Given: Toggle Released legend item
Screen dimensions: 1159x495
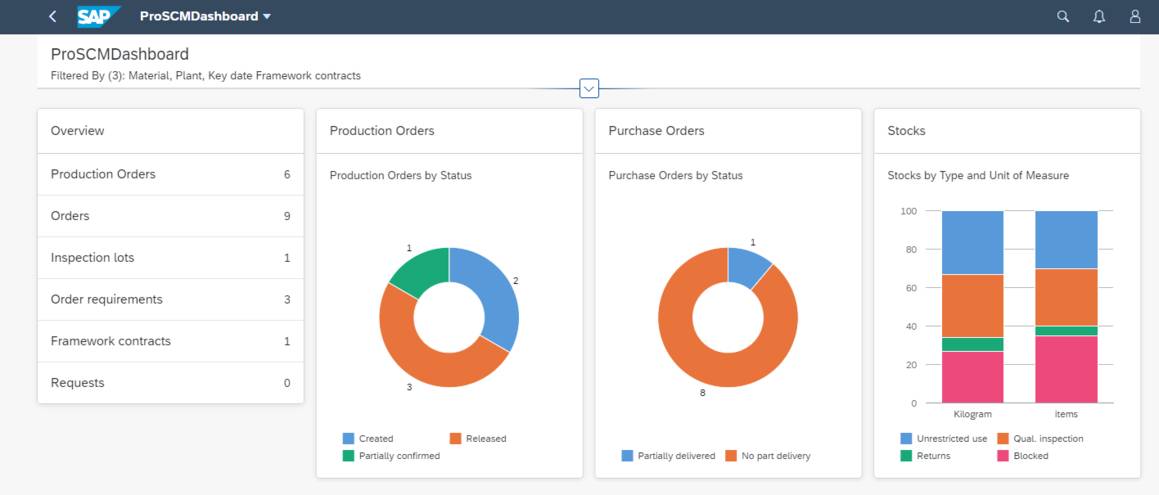Looking at the screenshot, I should (477, 438).
